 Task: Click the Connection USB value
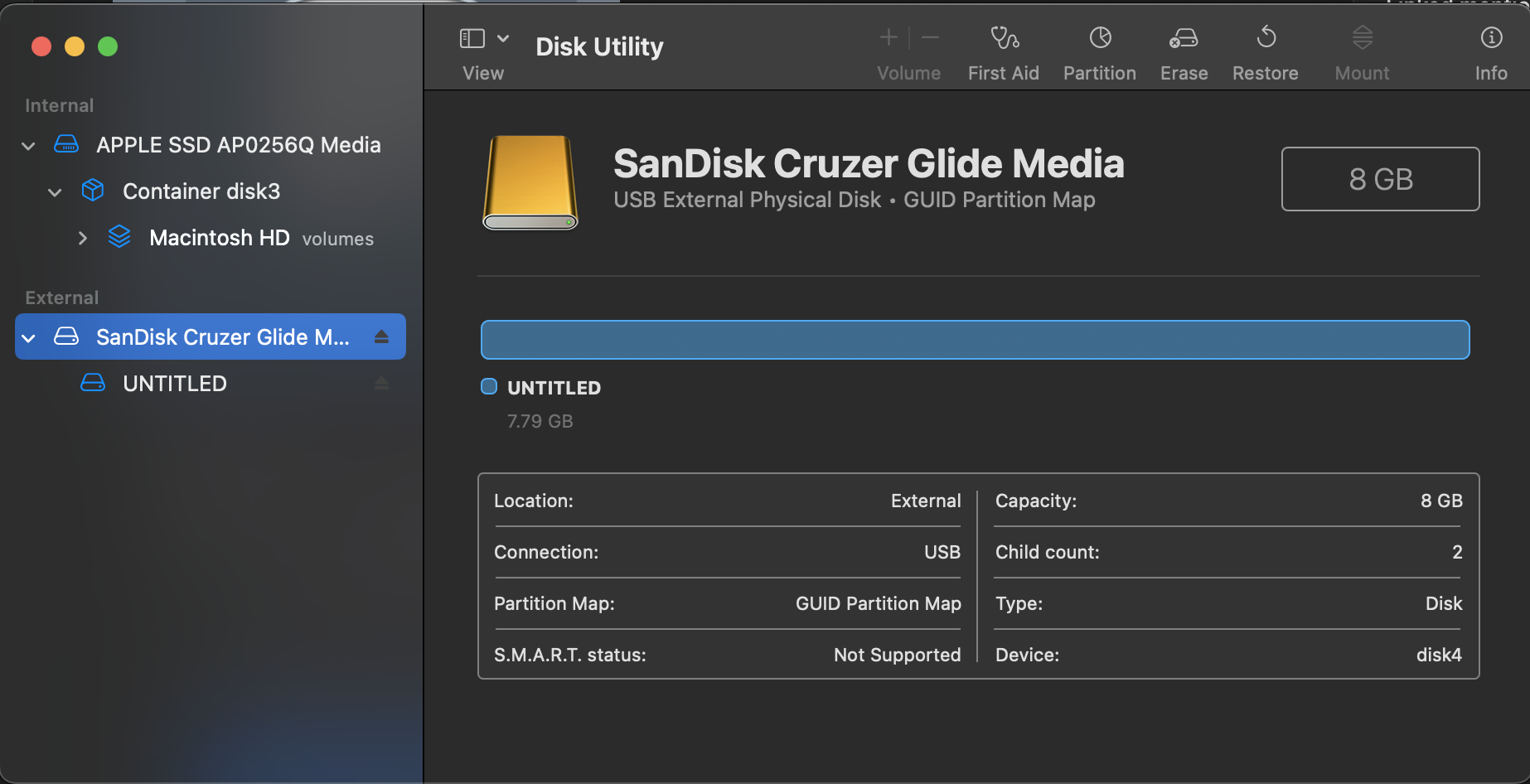(x=942, y=552)
